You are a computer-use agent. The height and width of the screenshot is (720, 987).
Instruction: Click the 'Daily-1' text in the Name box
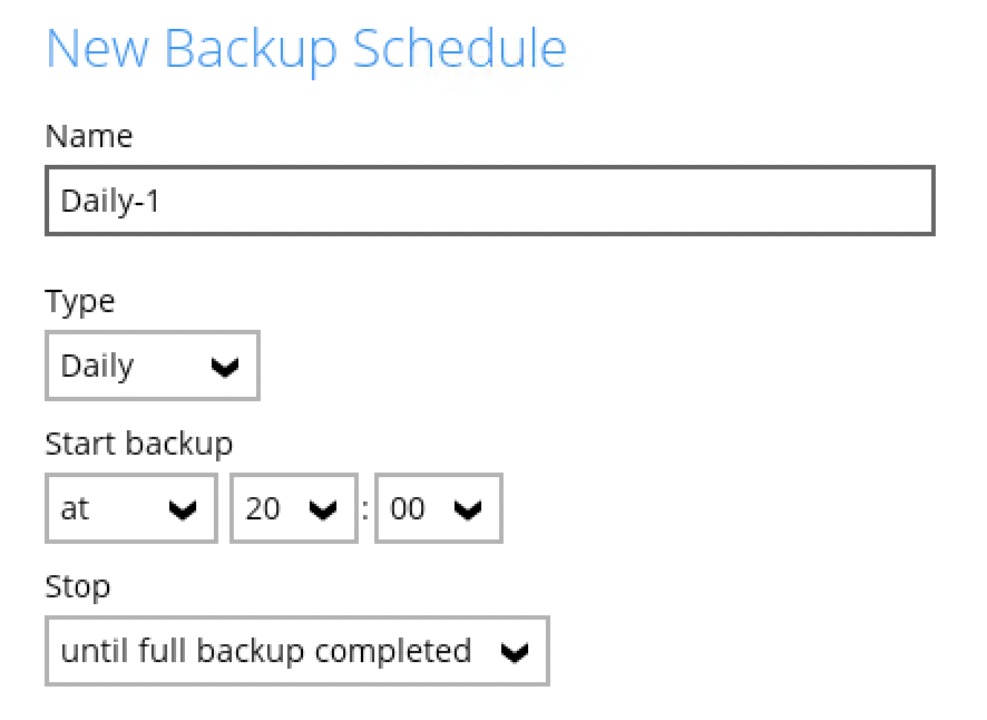coord(111,201)
